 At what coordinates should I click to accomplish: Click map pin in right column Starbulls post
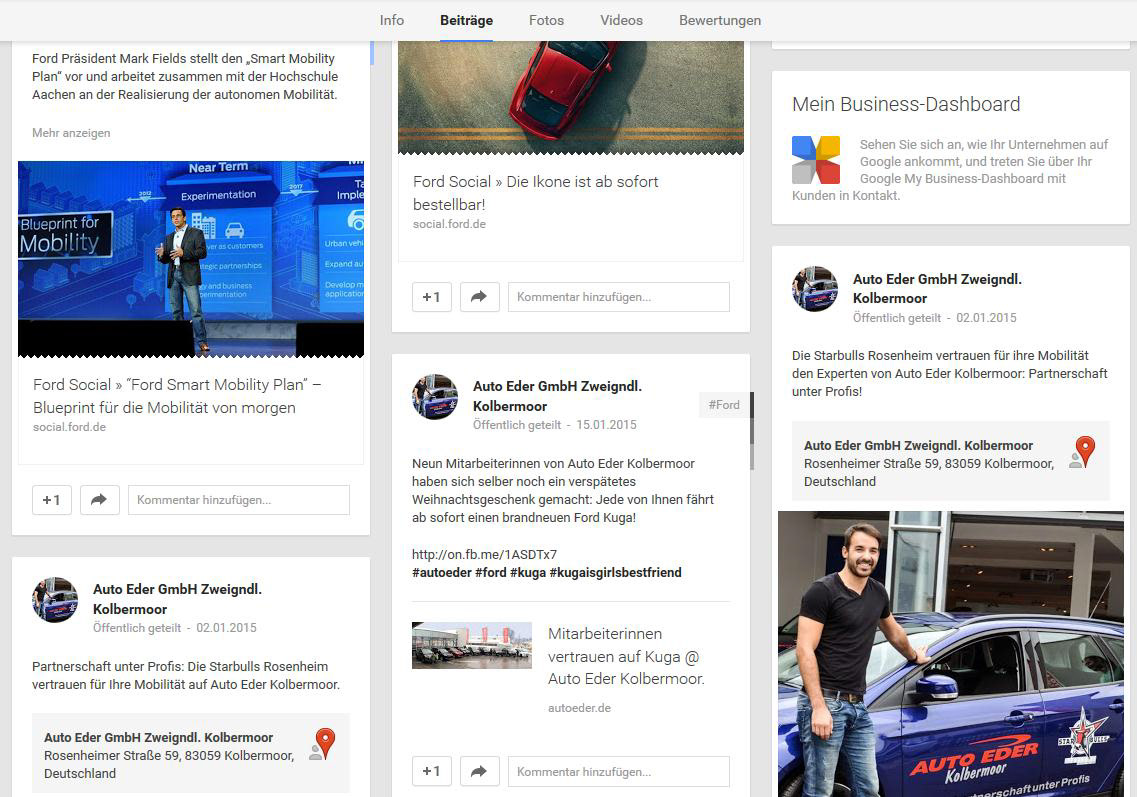(1084, 452)
